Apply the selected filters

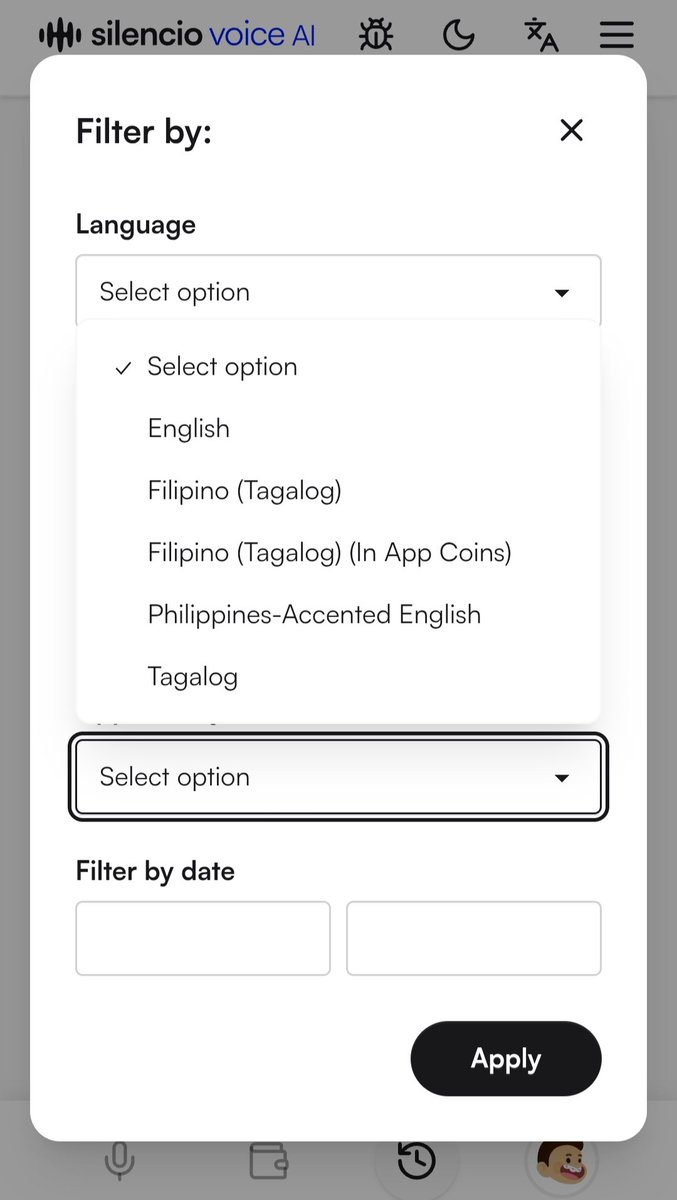[506, 1059]
